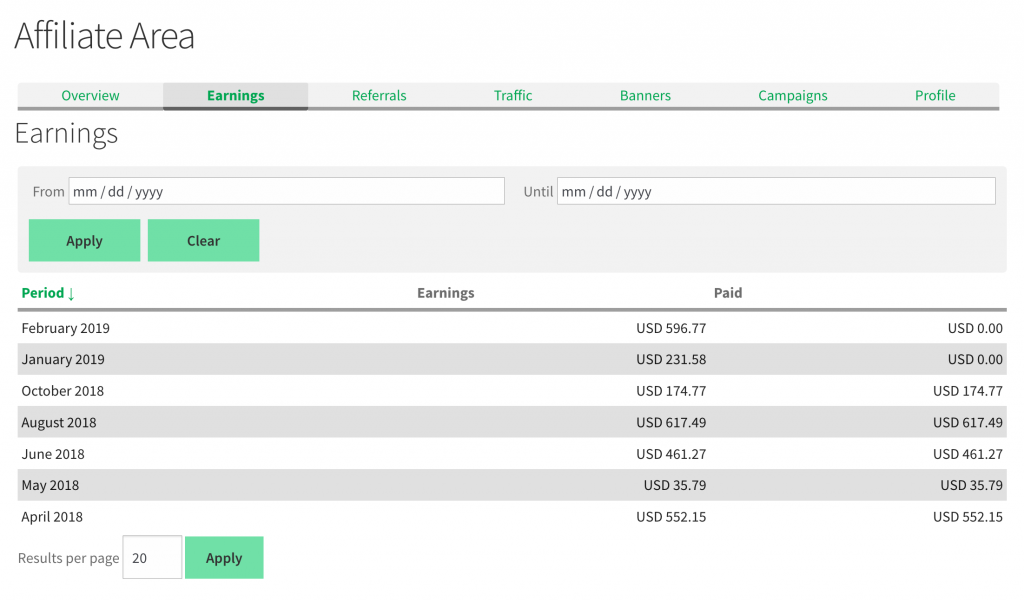Click August 2018 earnings USD 617.49
The image size is (1024, 601).
pos(671,422)
